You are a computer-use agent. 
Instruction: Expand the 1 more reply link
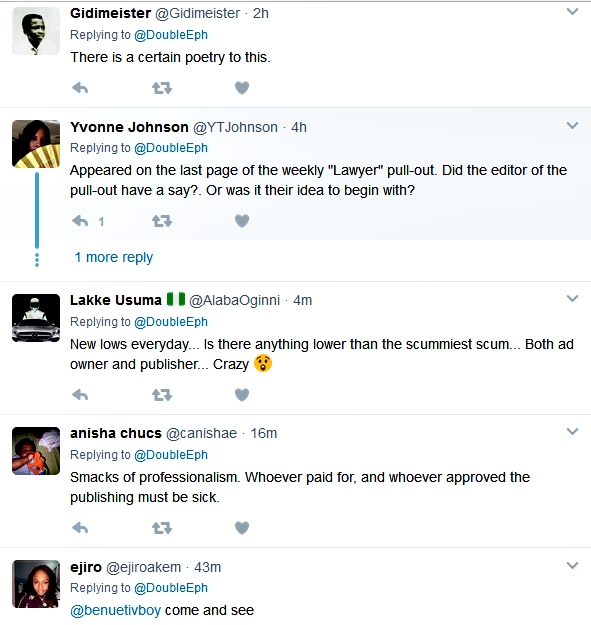114,257
